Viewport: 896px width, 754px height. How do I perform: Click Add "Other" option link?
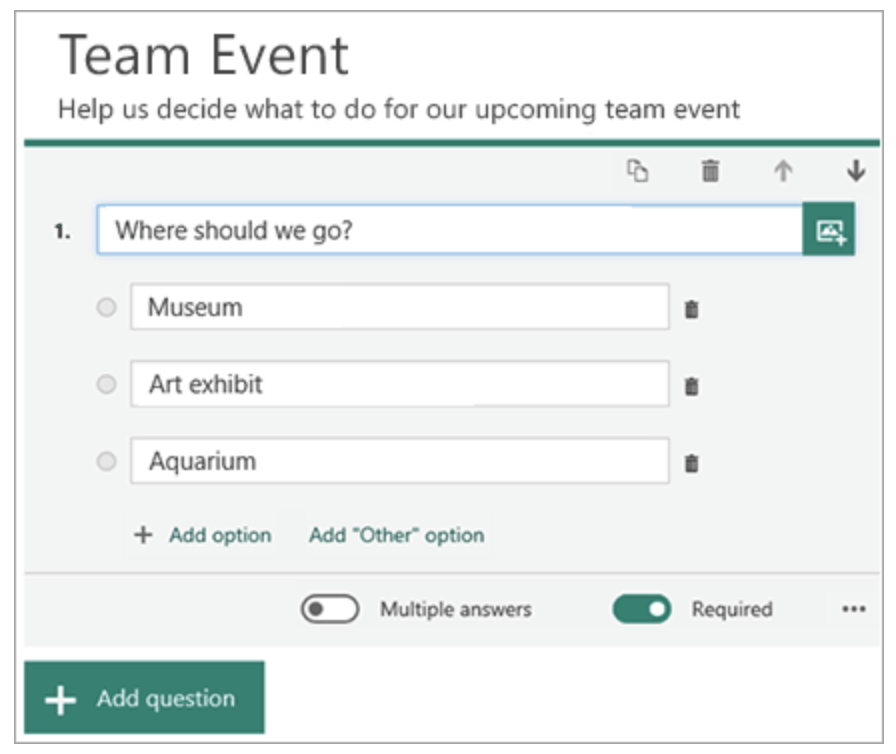pos(396,535)
